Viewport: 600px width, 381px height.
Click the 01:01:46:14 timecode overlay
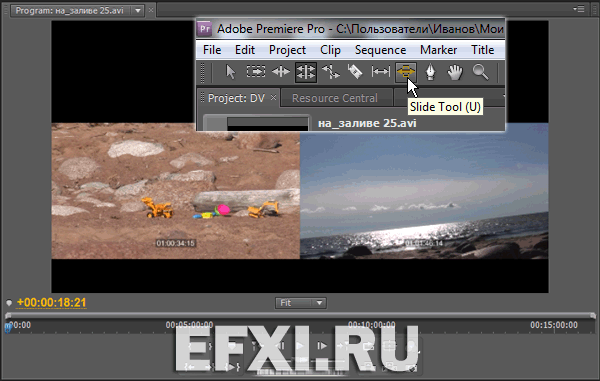[x=424, y=243]
